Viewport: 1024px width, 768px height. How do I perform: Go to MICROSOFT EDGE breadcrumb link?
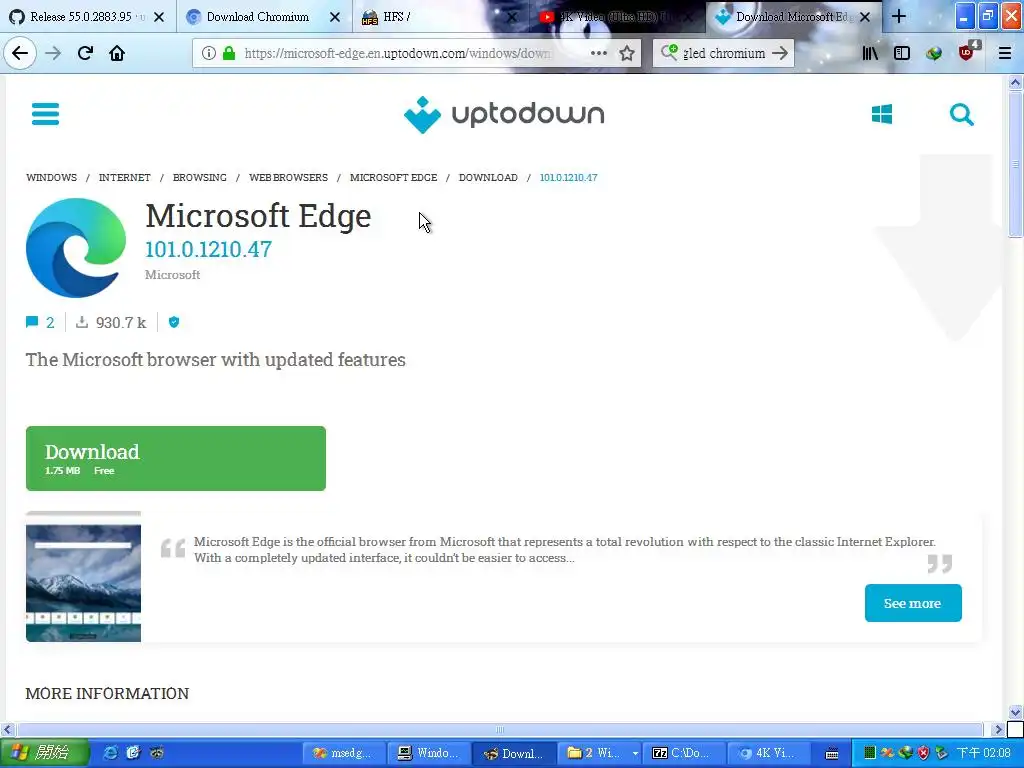click(x=394, y=178)
